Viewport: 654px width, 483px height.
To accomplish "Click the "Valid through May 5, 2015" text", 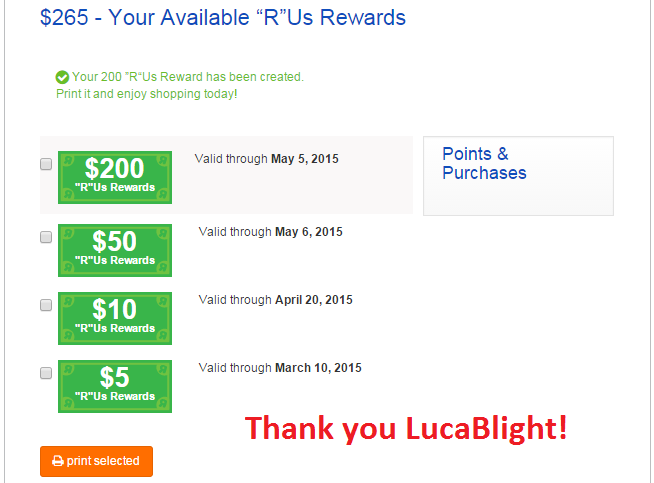I will pos(267,159).
